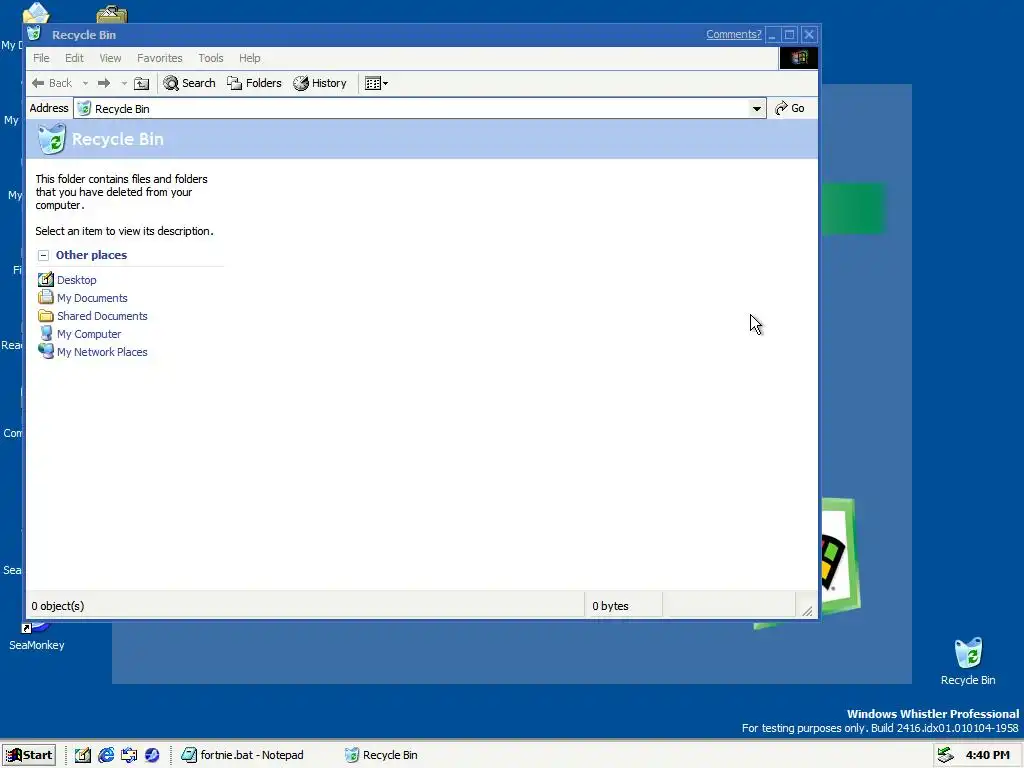Open Shared Documents from Other places

point(102,316)
